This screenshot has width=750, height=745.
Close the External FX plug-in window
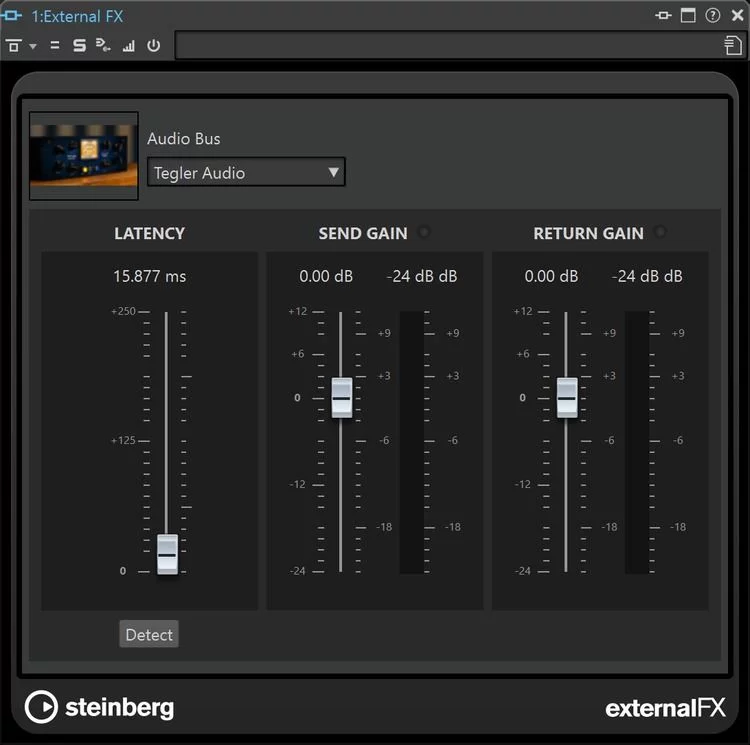pos(738,16)
